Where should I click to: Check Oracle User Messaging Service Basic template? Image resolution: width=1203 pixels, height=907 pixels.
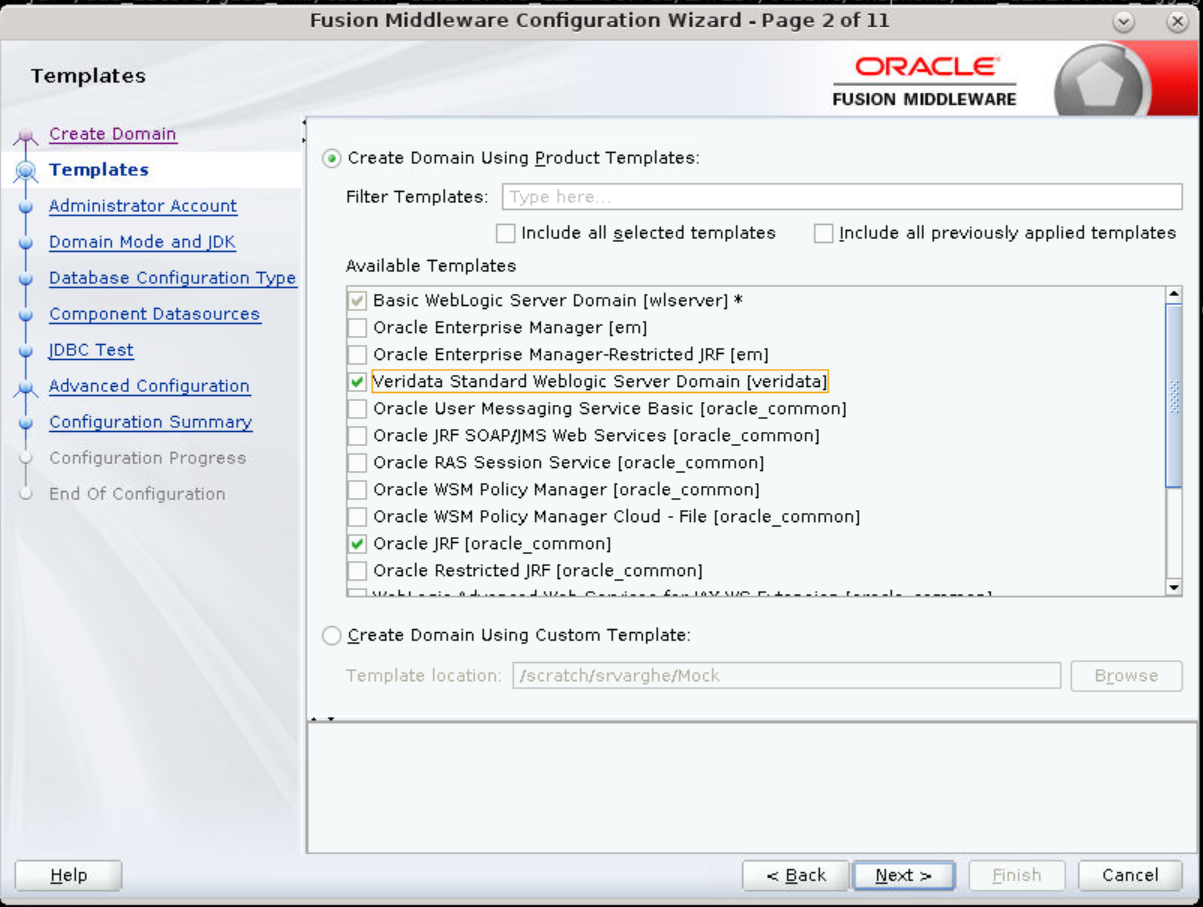coord(357,408)
